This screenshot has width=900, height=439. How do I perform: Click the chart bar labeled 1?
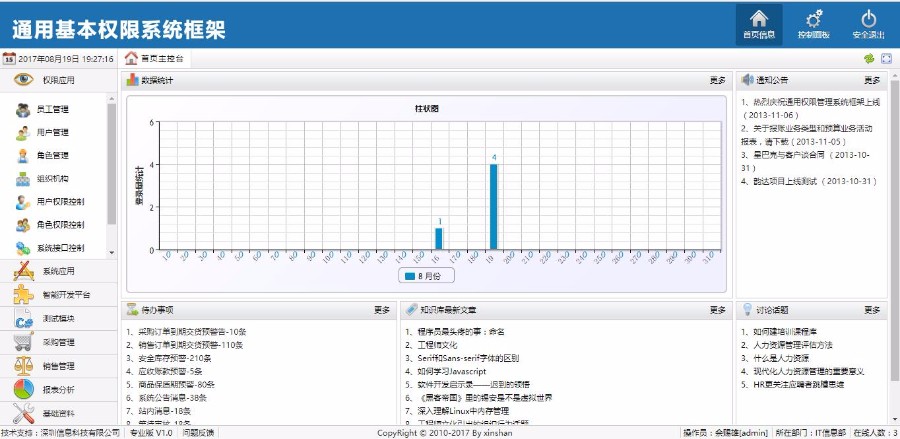pos(439,239)
